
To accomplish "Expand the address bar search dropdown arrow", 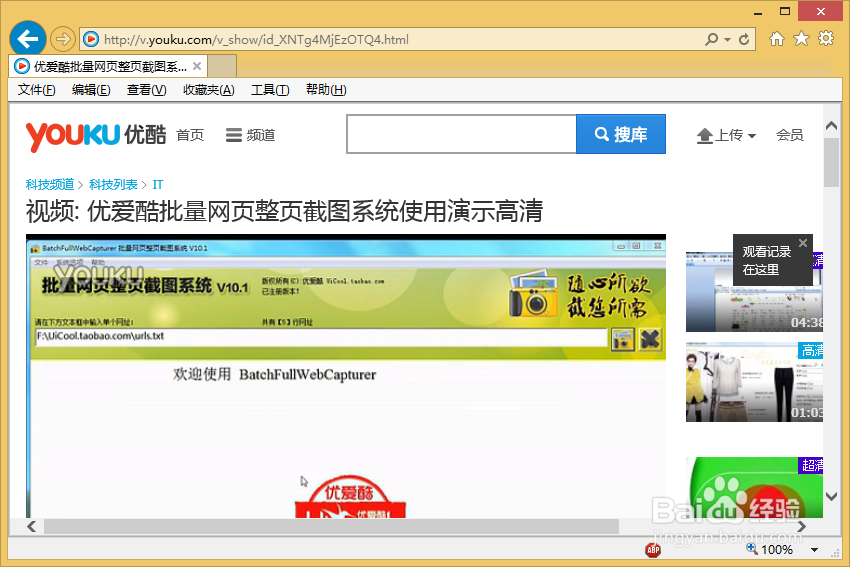I will coord(727,40).
